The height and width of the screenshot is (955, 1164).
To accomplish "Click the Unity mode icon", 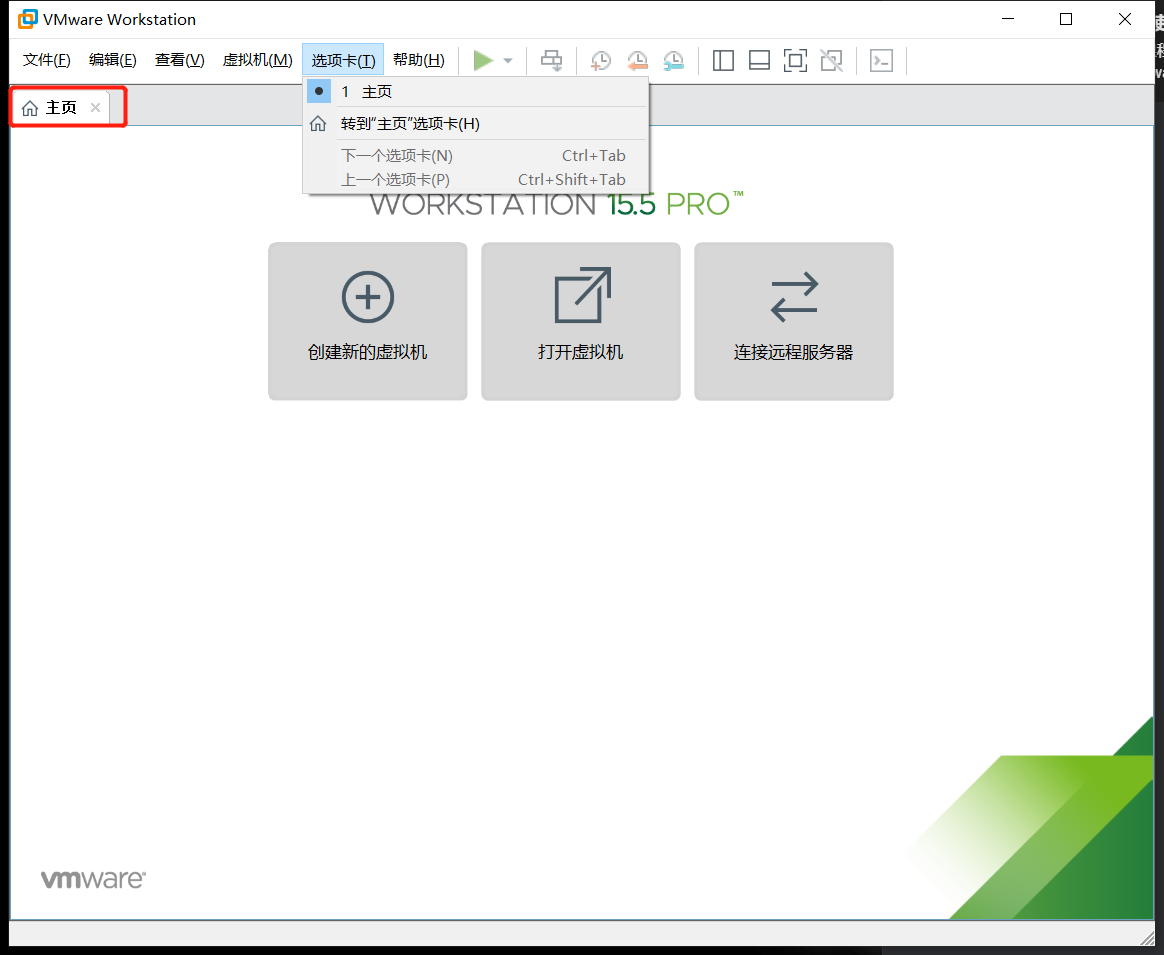I will [x=831, y=60].
